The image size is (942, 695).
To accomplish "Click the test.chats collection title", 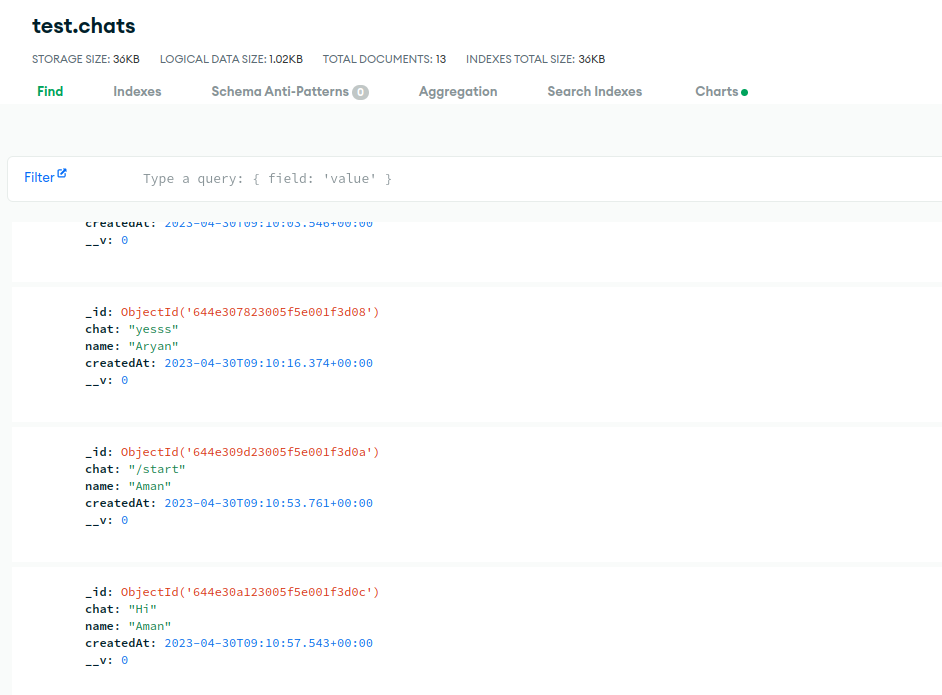I will 83,25.
